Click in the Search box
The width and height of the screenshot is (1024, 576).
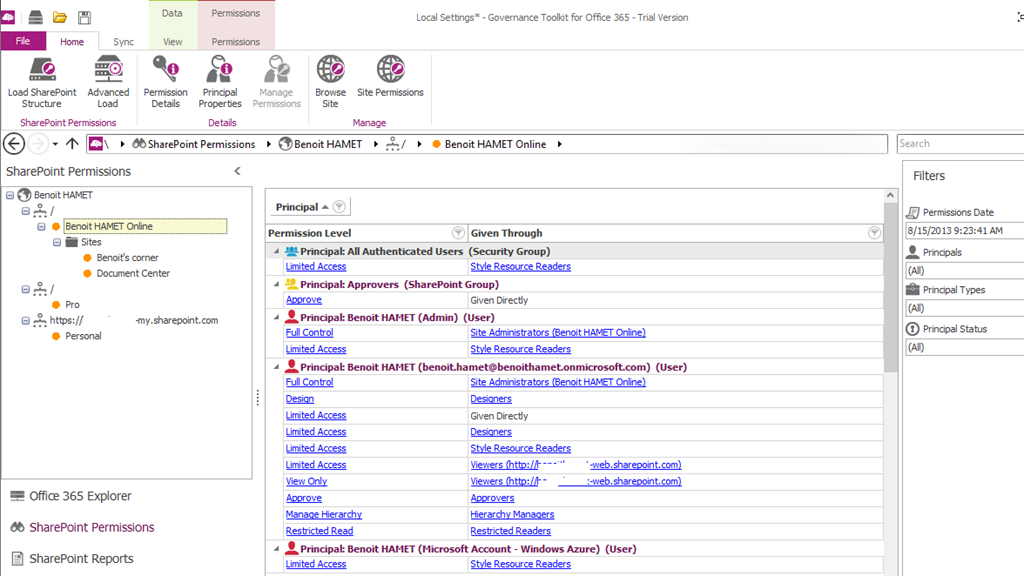(x=958, y=144)
